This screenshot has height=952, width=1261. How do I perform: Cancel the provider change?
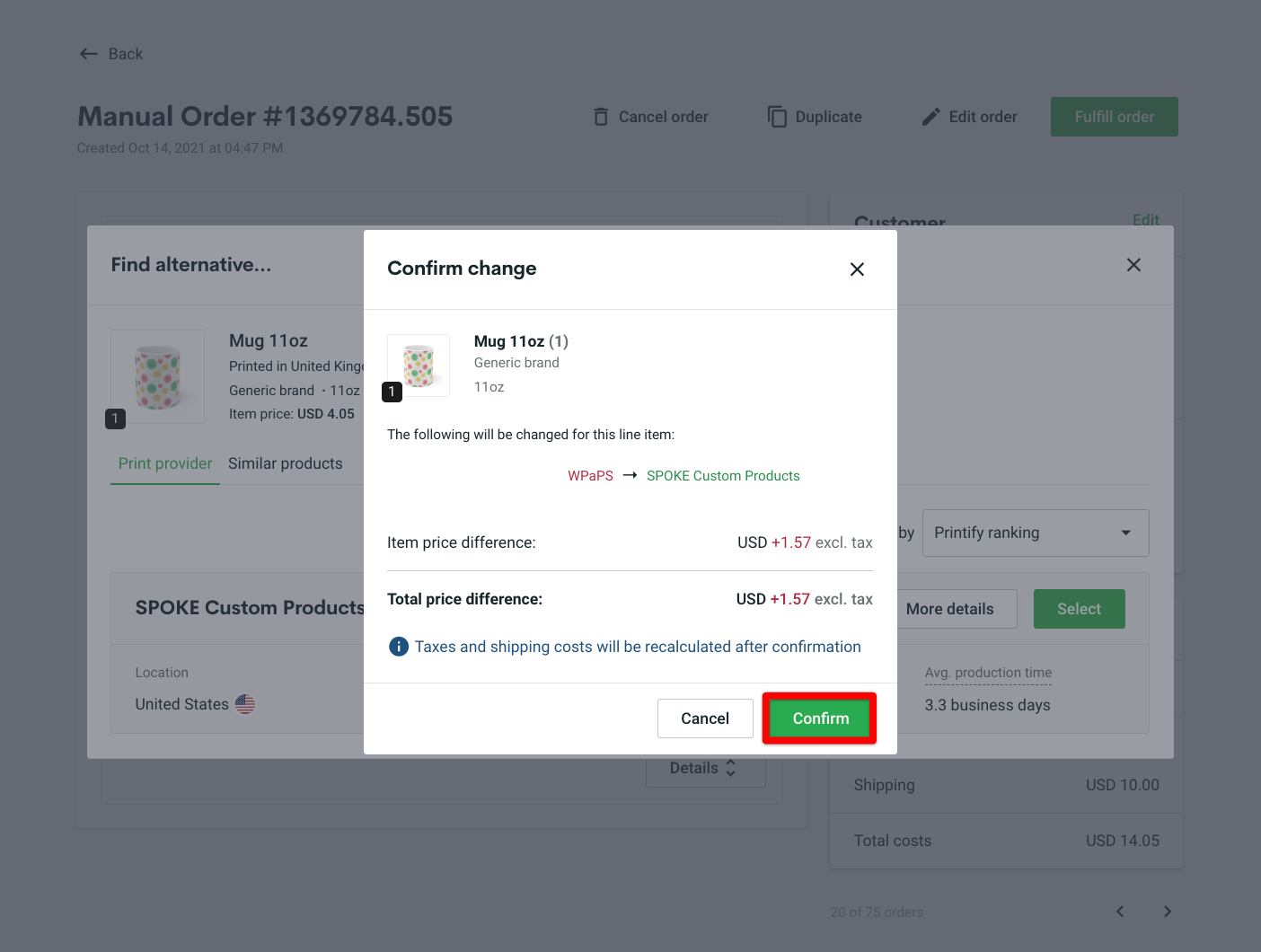tap(705, 718)
